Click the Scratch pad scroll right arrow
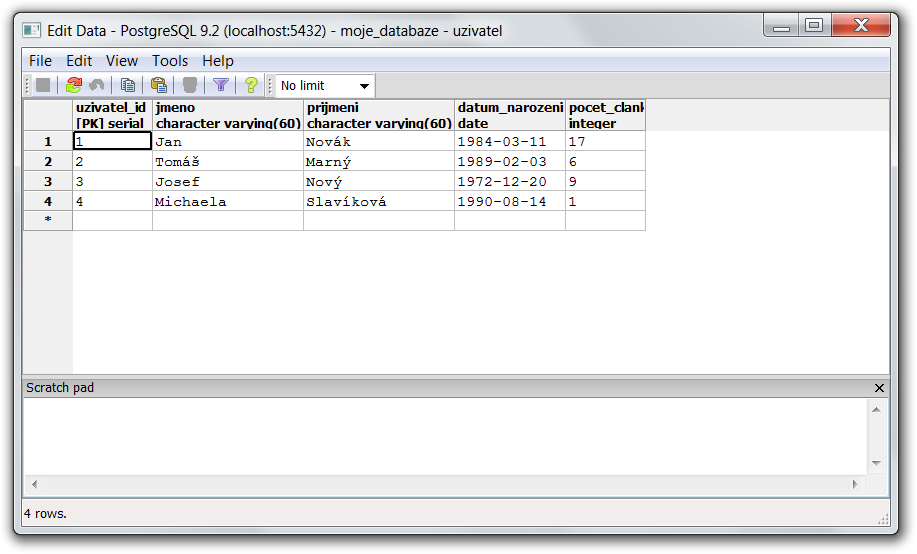Image resolution: width=917 pixels, height=554 pixels. 855,484
